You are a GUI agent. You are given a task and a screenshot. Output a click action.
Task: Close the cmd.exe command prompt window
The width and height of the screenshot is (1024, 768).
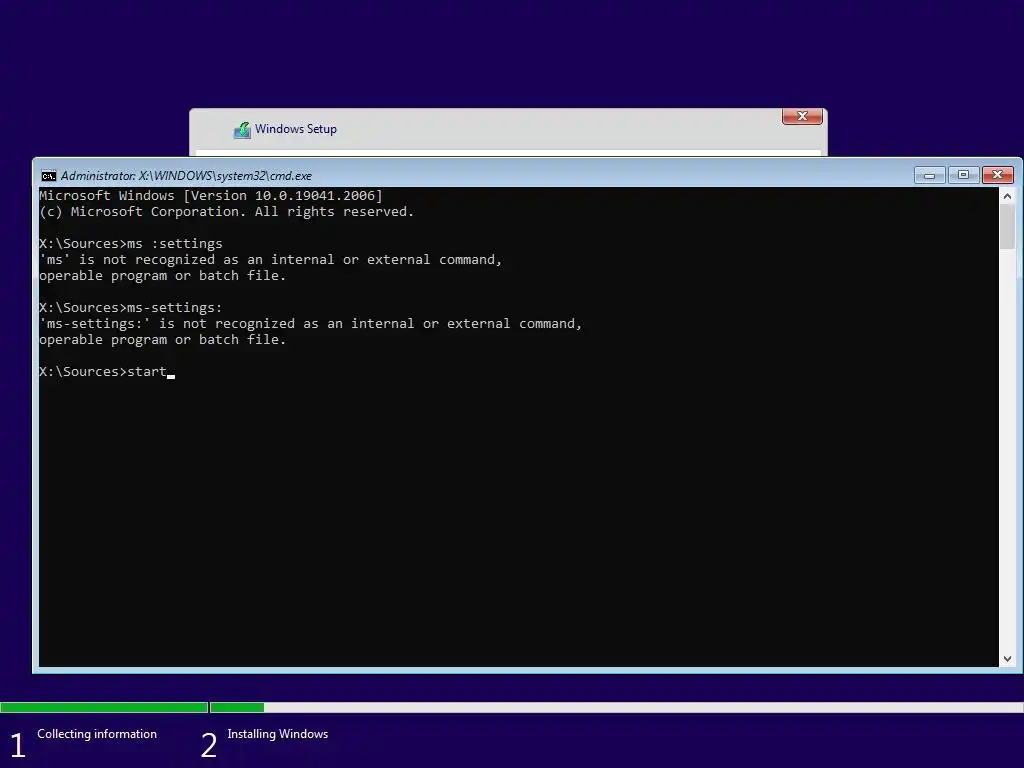pyautogui.click(x=997, y=175)
